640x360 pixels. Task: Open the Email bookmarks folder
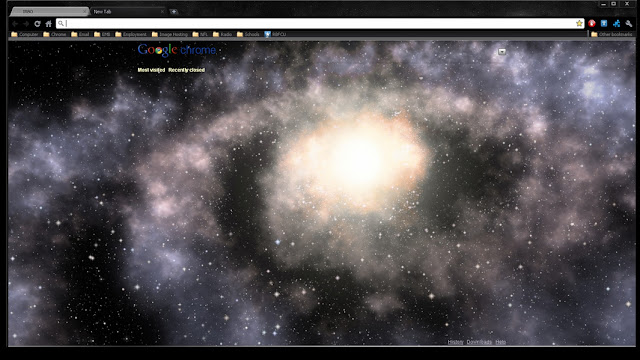(x=80, y=34)
